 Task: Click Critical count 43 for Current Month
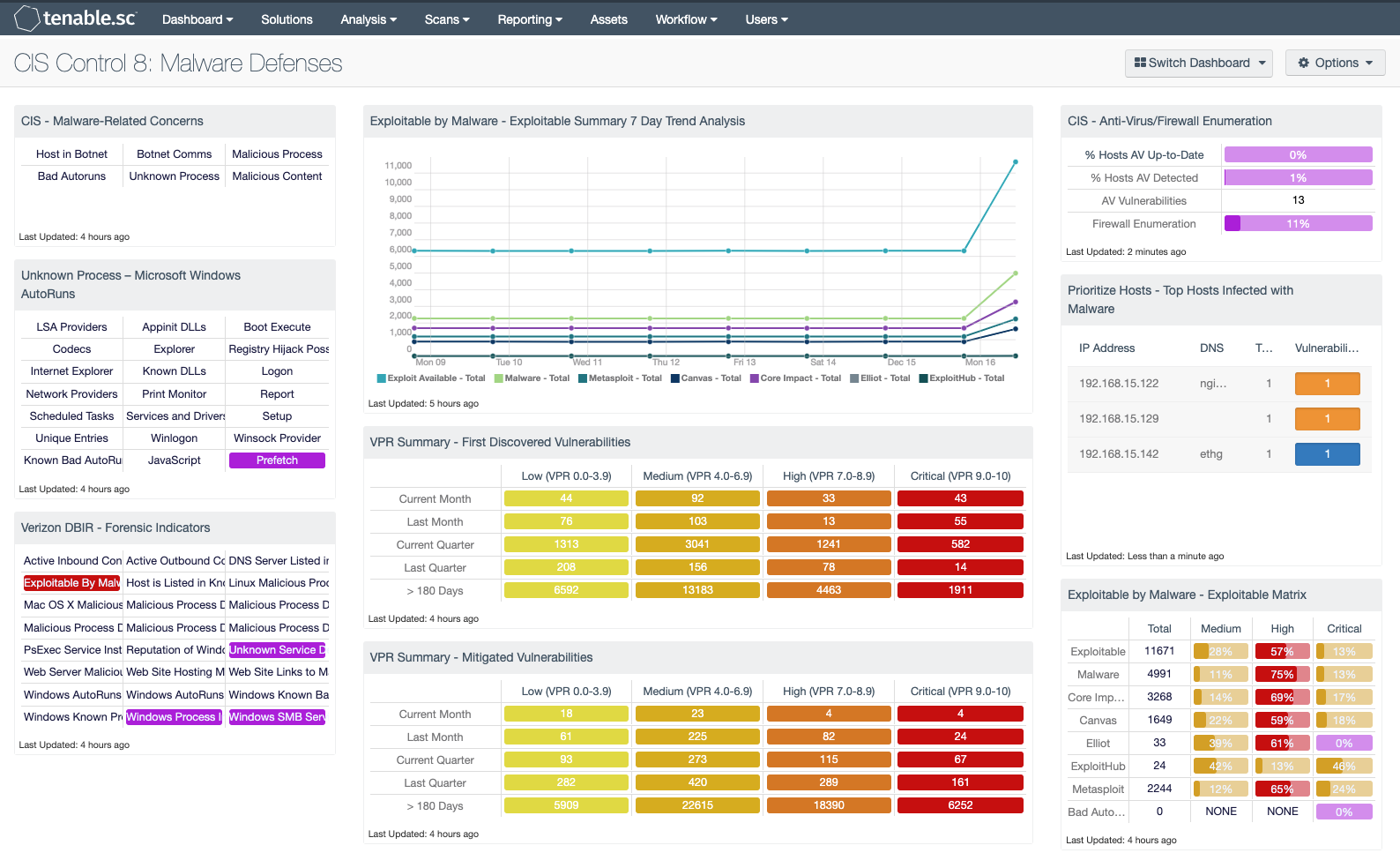tap(960, 498)
